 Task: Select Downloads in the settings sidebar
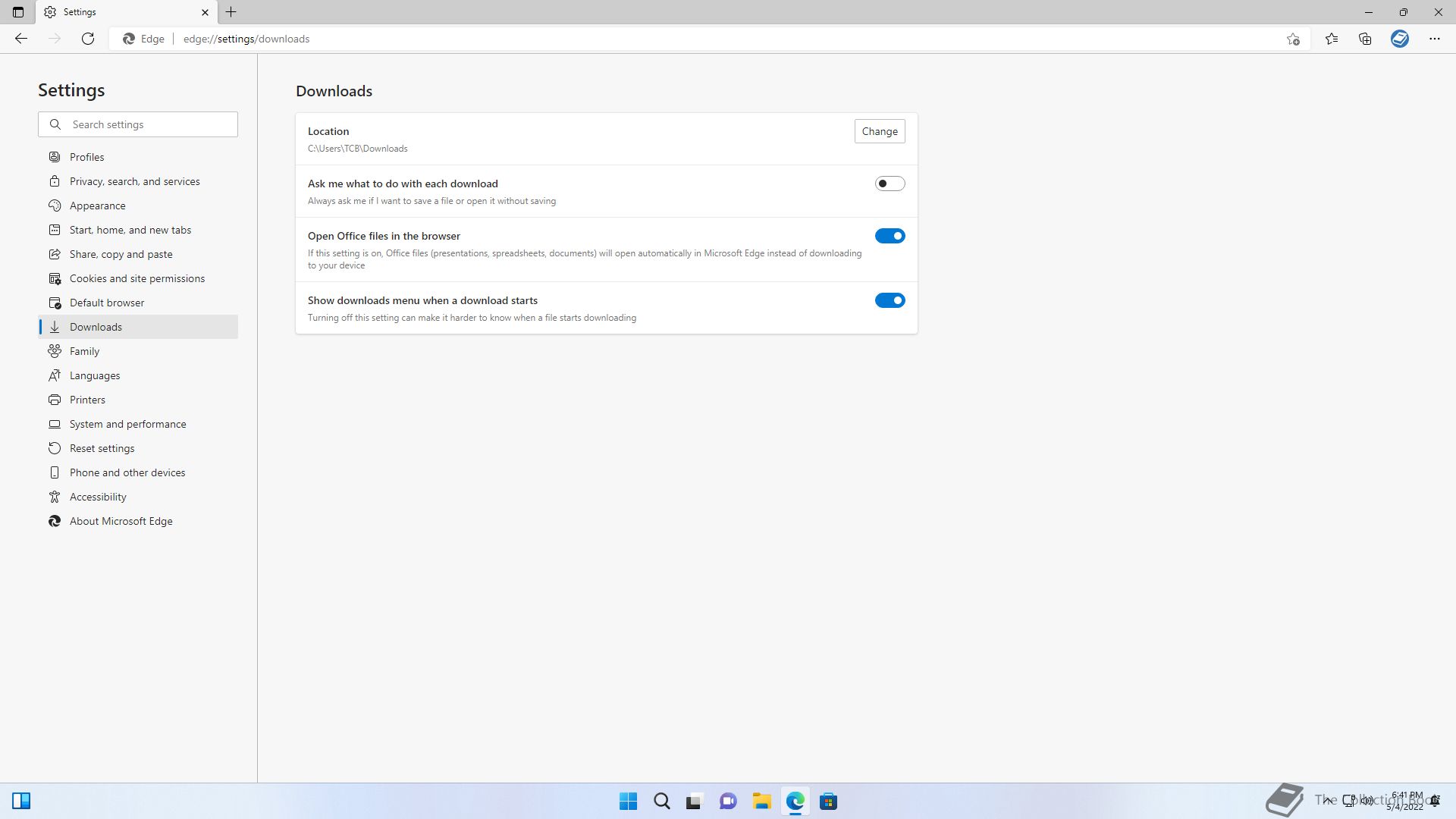[x=138, y=327]
